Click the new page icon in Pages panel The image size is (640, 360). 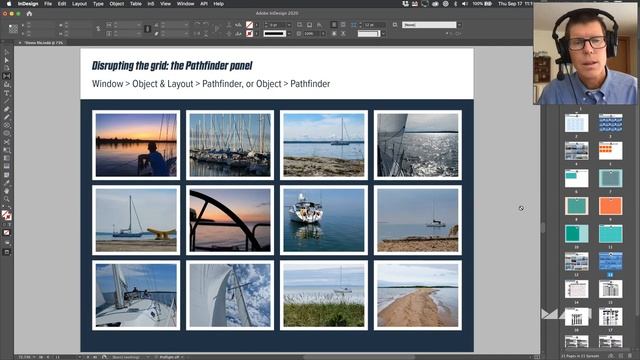click(x=620, y=356)
